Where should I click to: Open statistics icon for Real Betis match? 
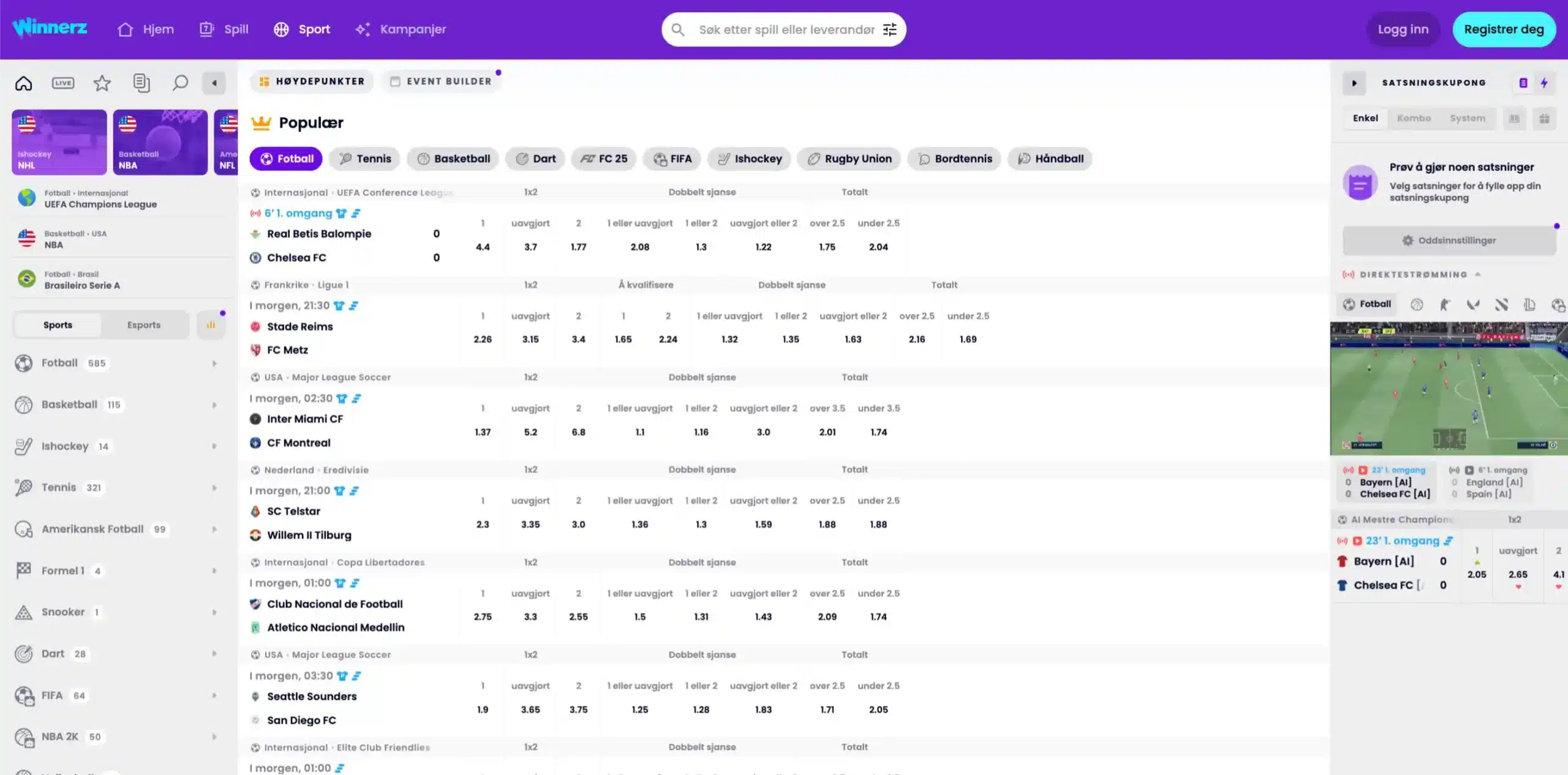(x=356, y=214)
